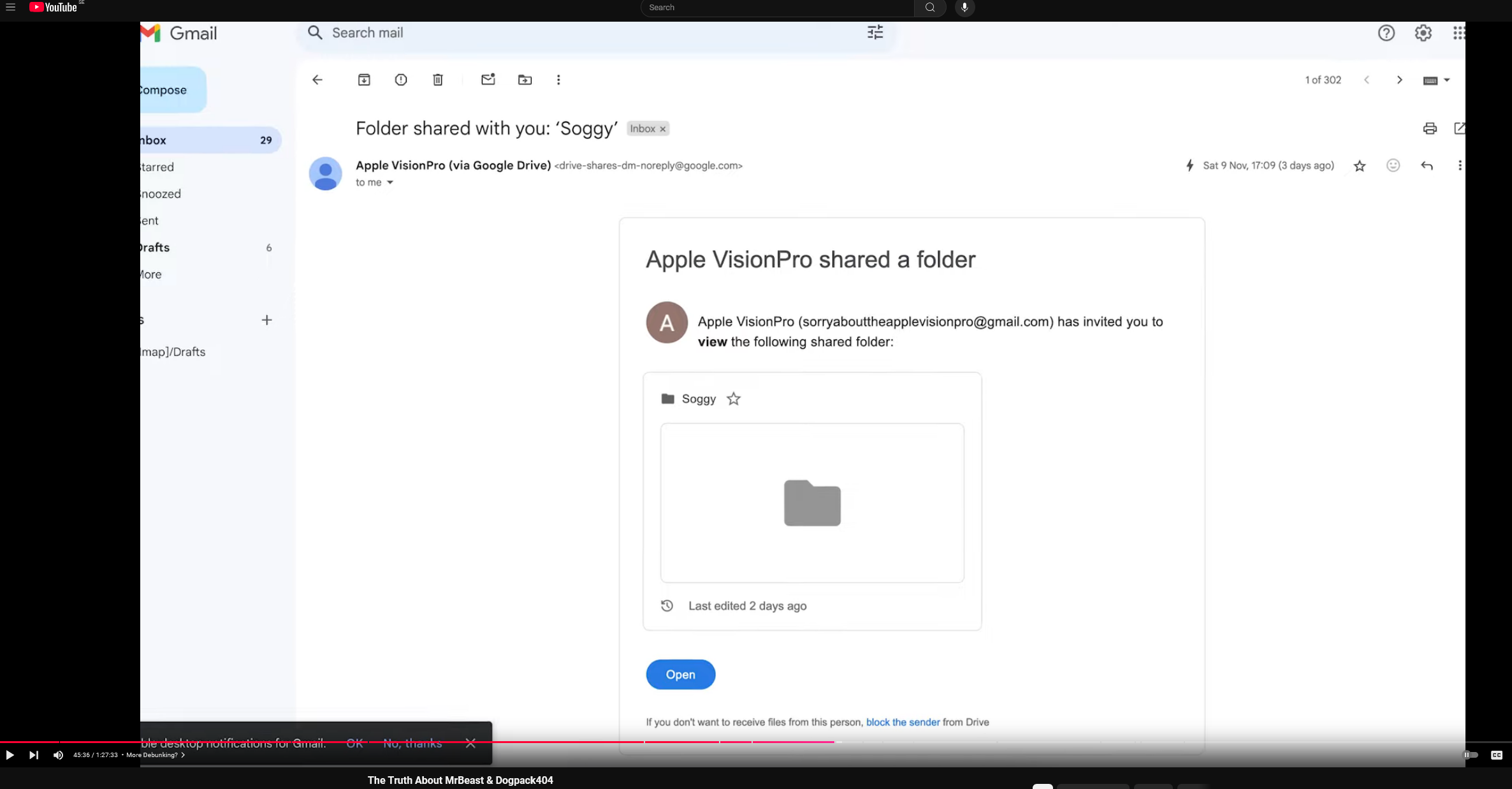This screenshot has height=789, width=1512.
Task: Go to the newer email arrow
Action: (1367, 80)
